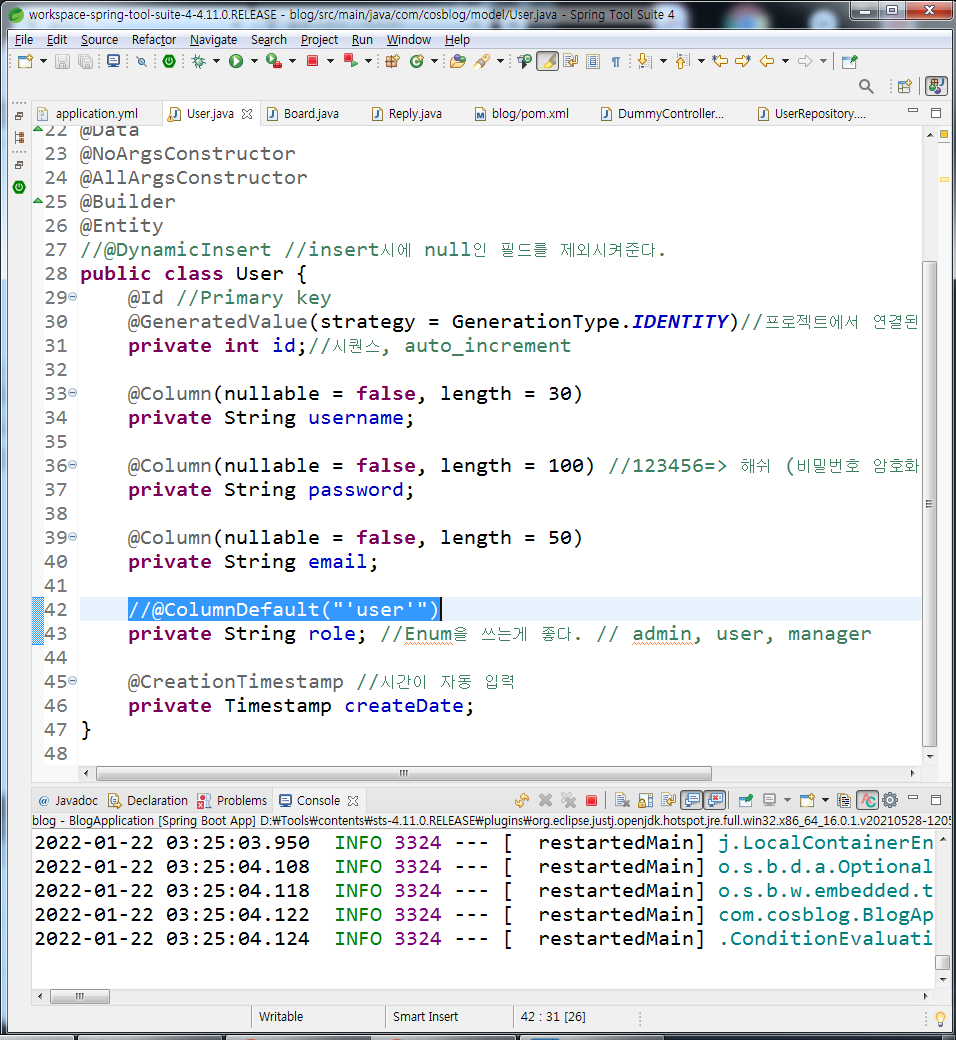Click the Next Annotation arrow icon

[644, 62]
